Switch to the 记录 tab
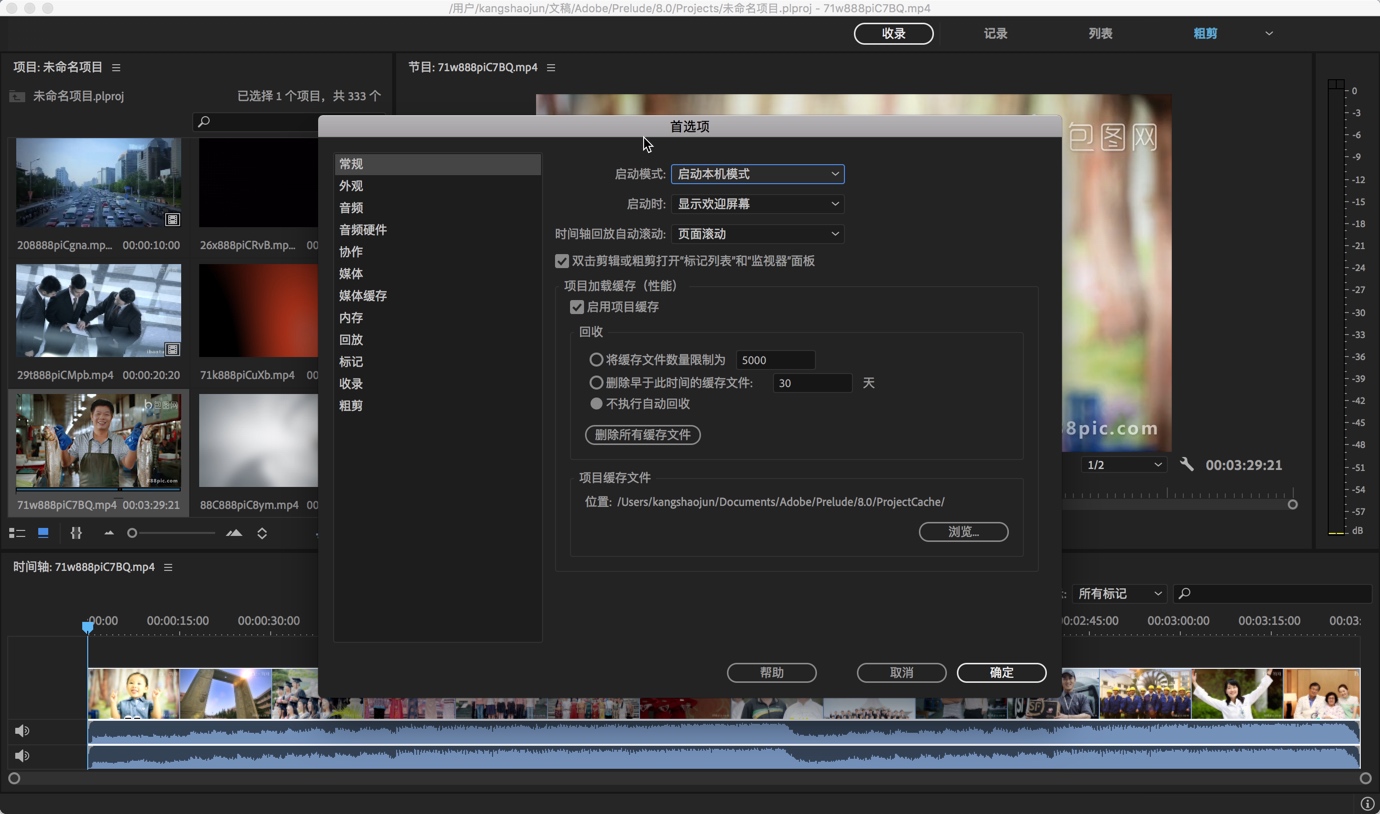 [x=995, y=33]
